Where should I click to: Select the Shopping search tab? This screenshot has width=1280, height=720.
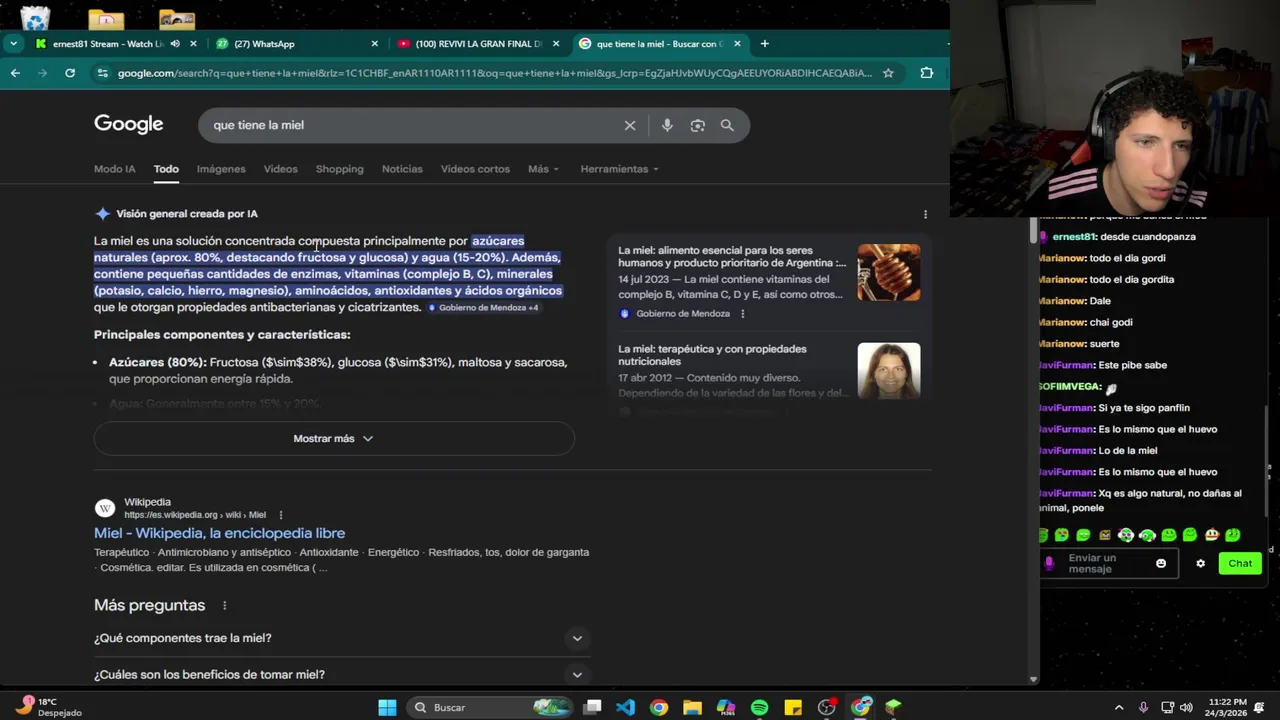pos(339,169)
